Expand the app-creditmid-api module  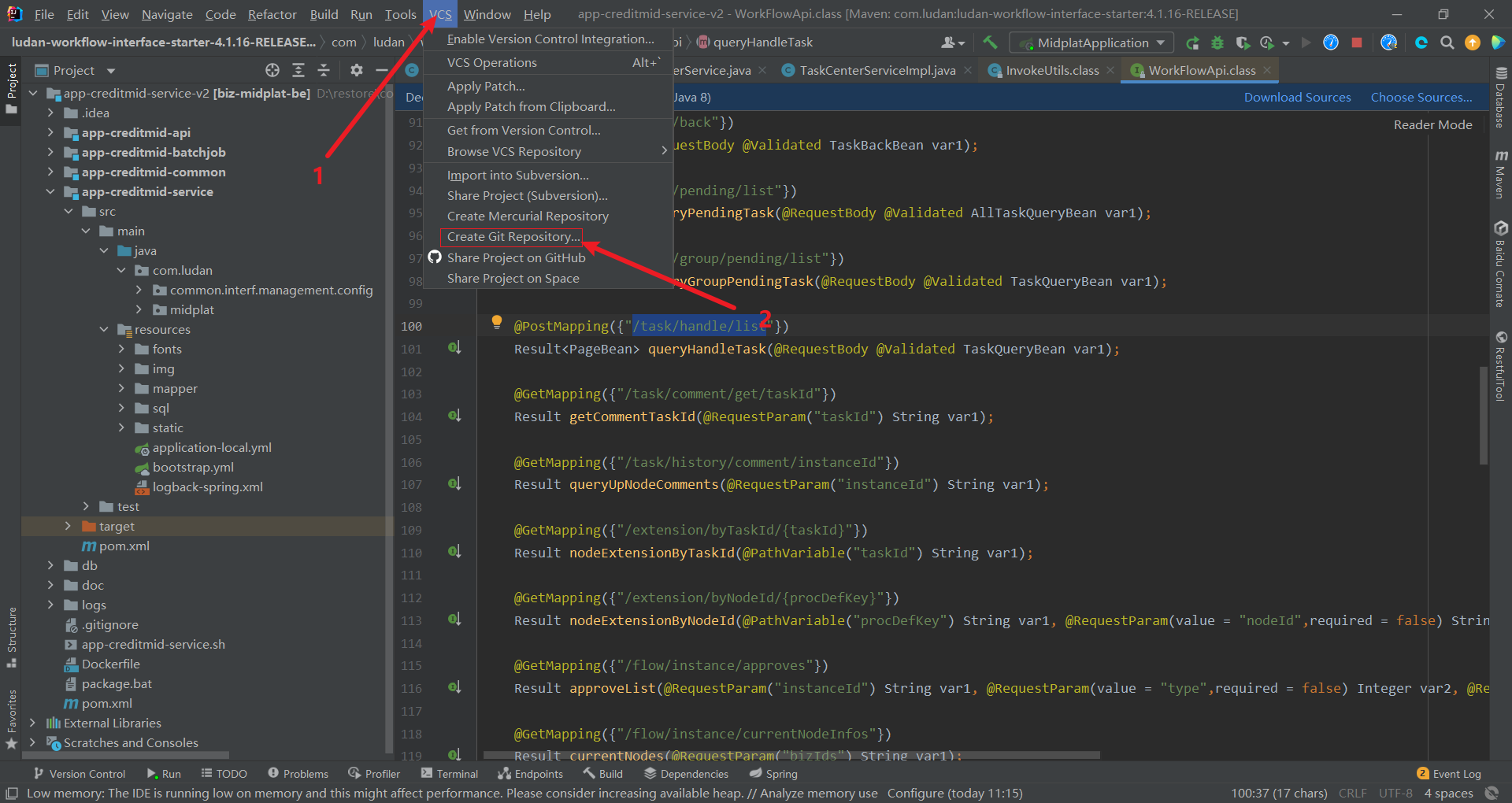(50, 132)
